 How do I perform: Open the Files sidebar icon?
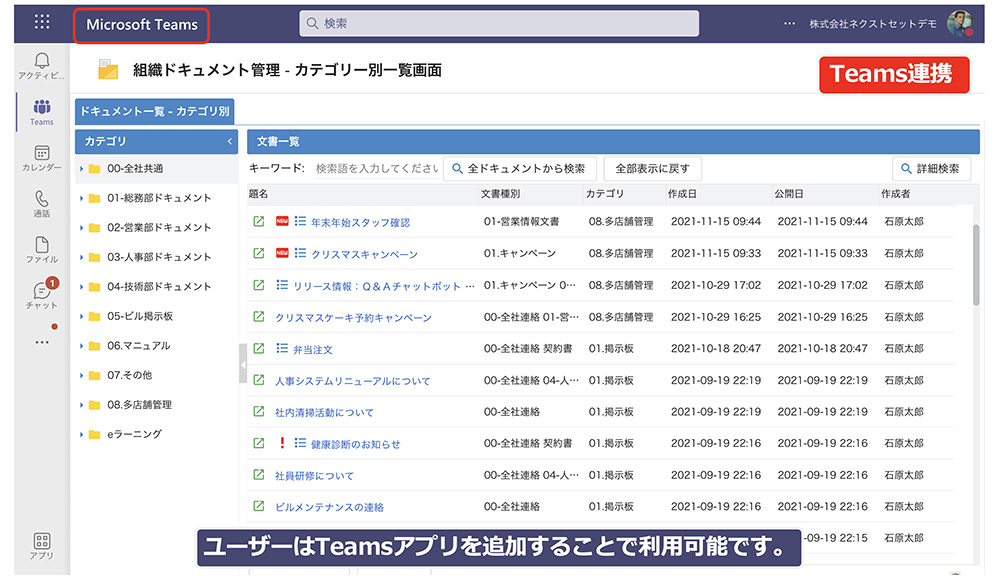click(42, 245)
